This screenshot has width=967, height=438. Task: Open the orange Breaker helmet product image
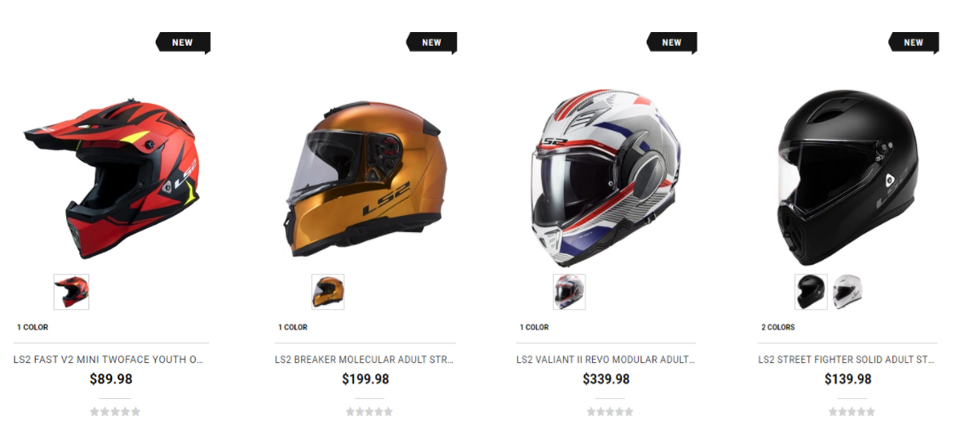[366, 178]
